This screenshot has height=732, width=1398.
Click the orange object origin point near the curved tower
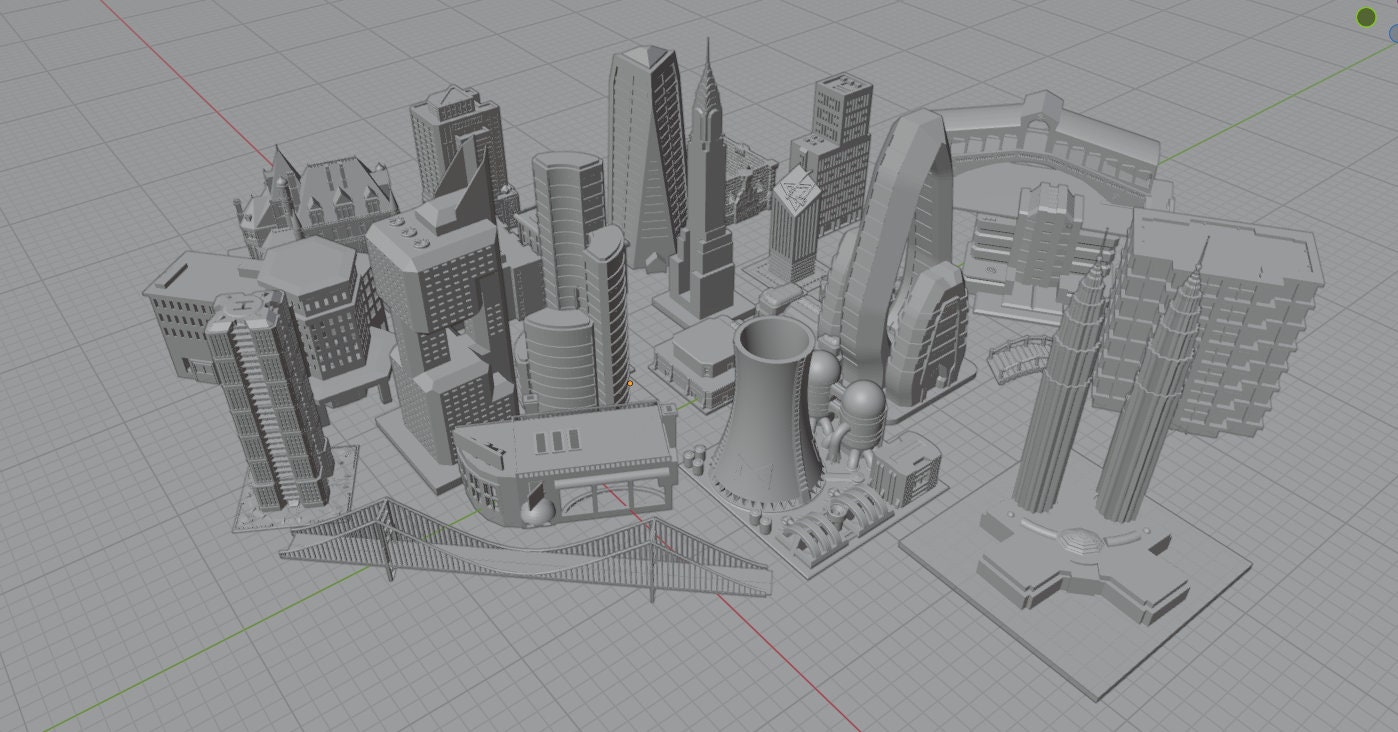coord(630,383)
